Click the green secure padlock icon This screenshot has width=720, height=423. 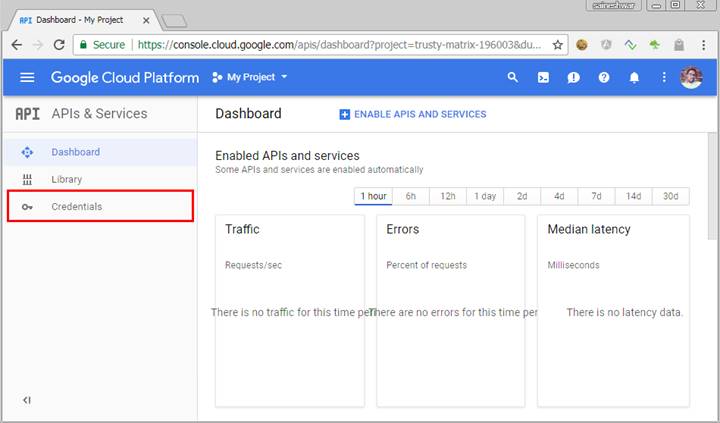tap(83, 45)
